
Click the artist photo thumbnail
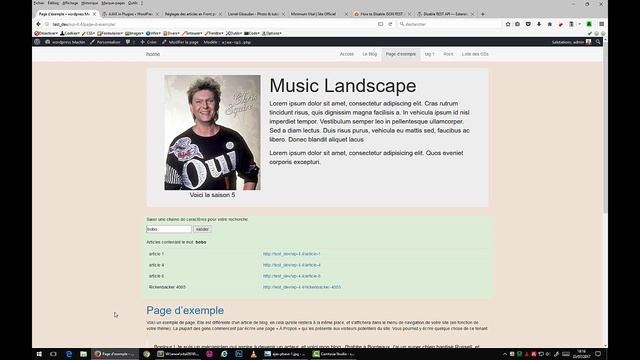click(212, 132)
